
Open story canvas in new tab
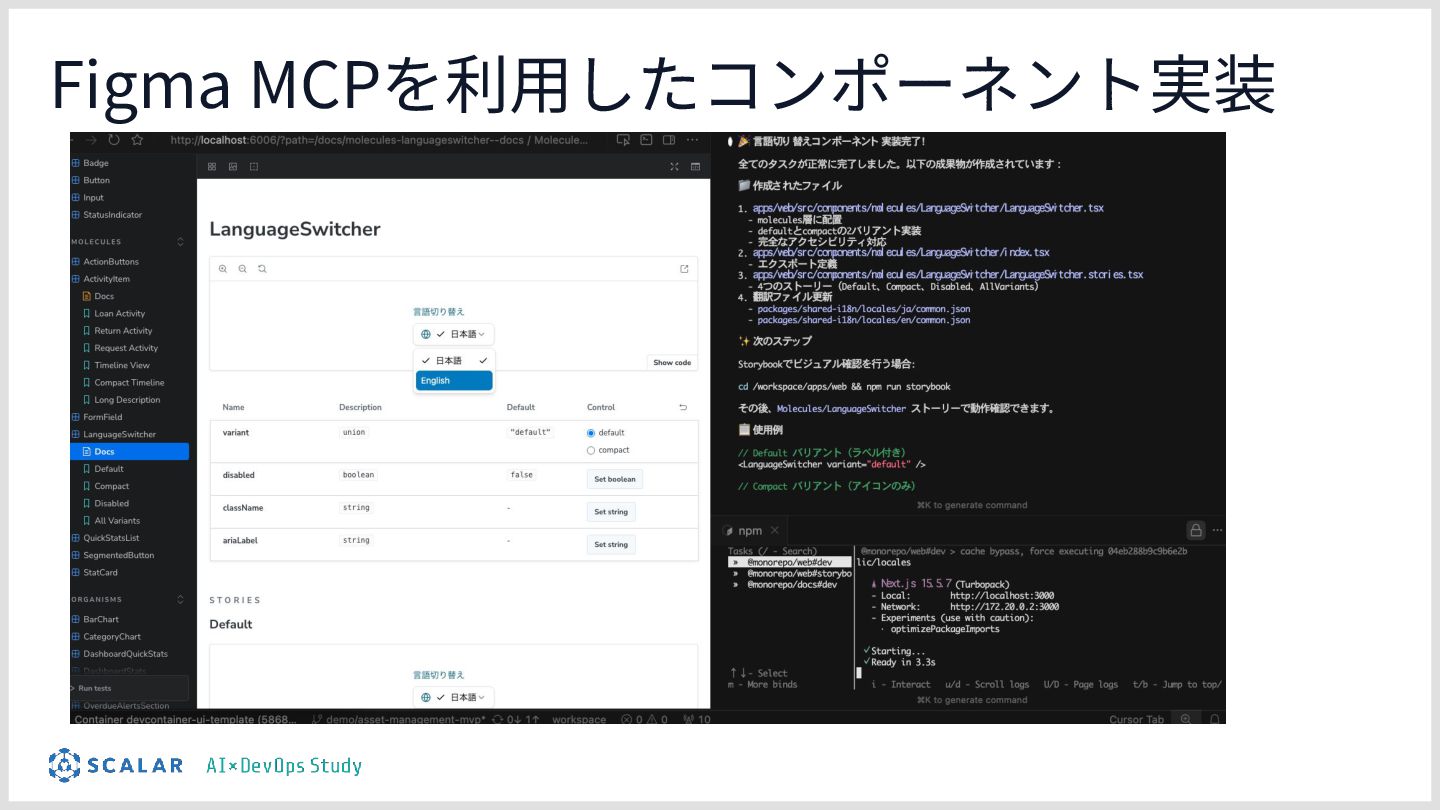(684, 269)
